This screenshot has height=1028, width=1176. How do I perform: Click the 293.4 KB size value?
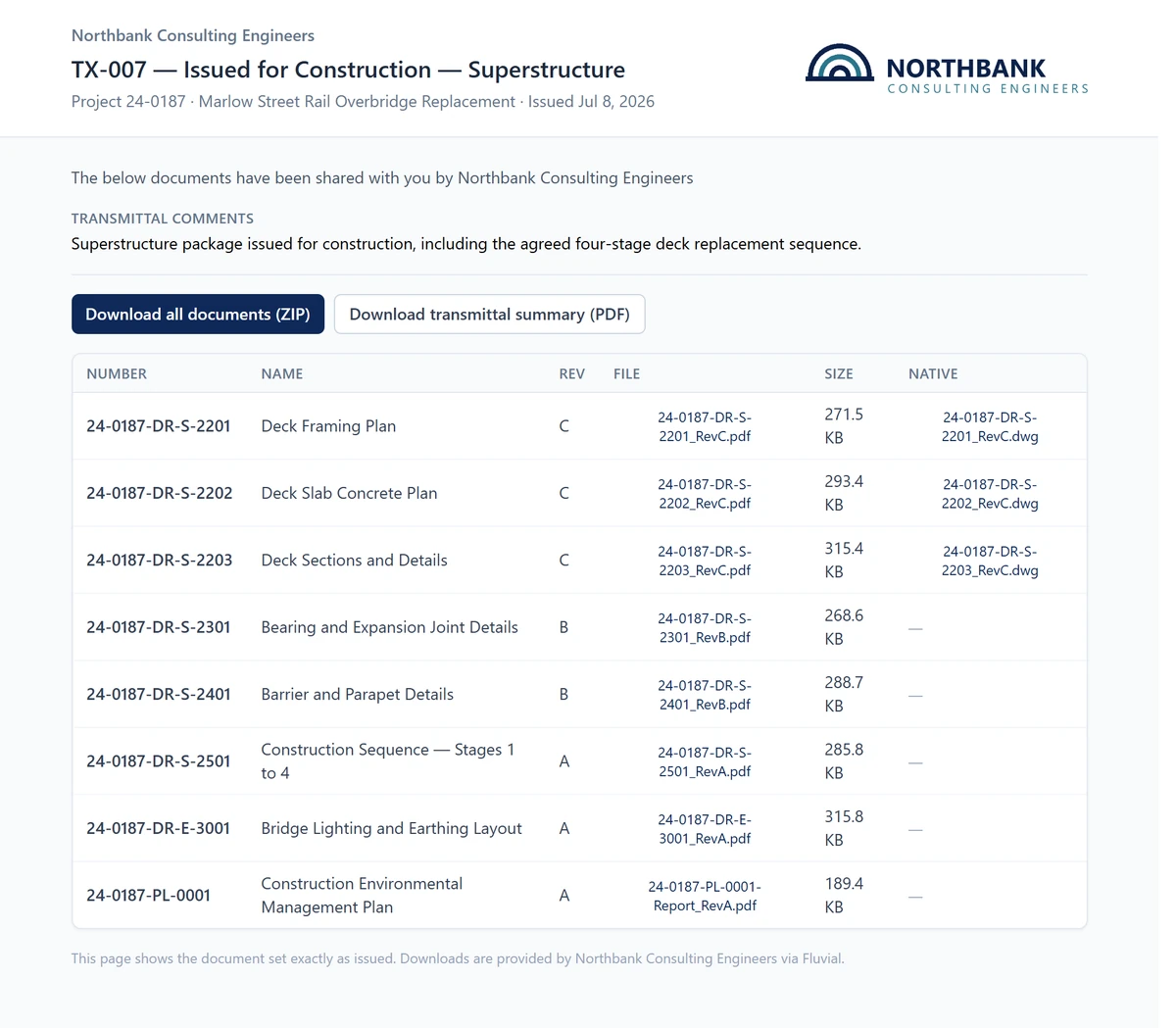pos(844,493)
